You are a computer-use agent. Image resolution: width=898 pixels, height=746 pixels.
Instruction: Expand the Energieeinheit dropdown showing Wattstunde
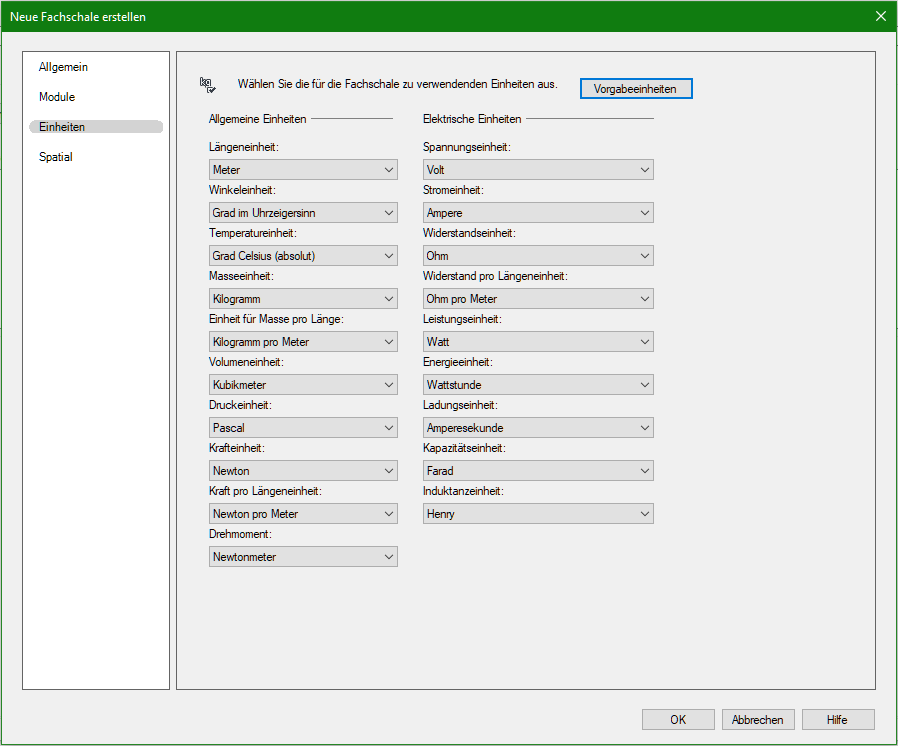(538, 384)
